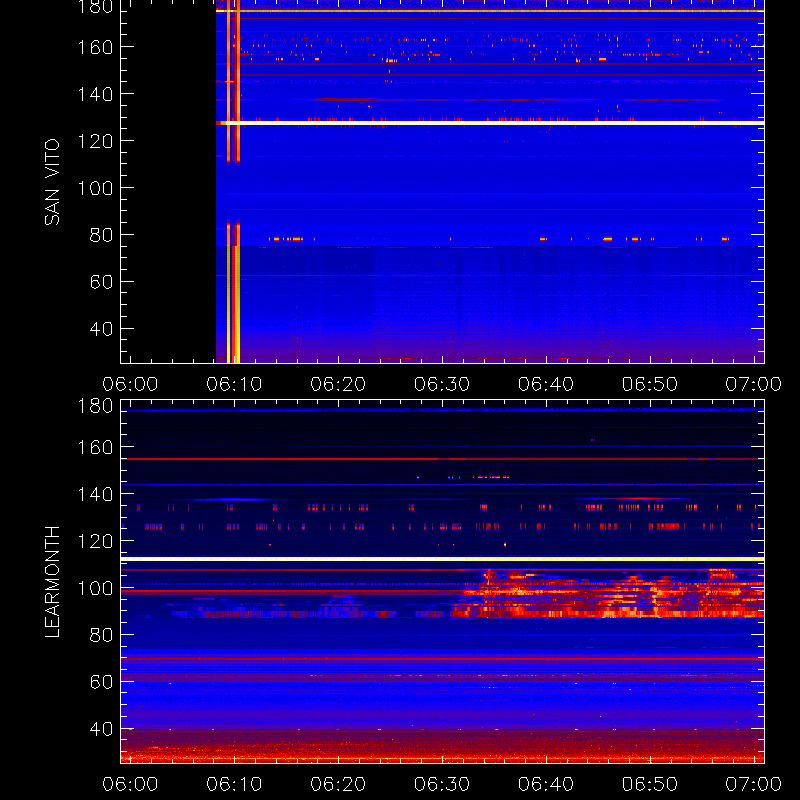Choose 06:30 time label of LEARMONTH plot

pyautogui.click(x=442, y=784)
